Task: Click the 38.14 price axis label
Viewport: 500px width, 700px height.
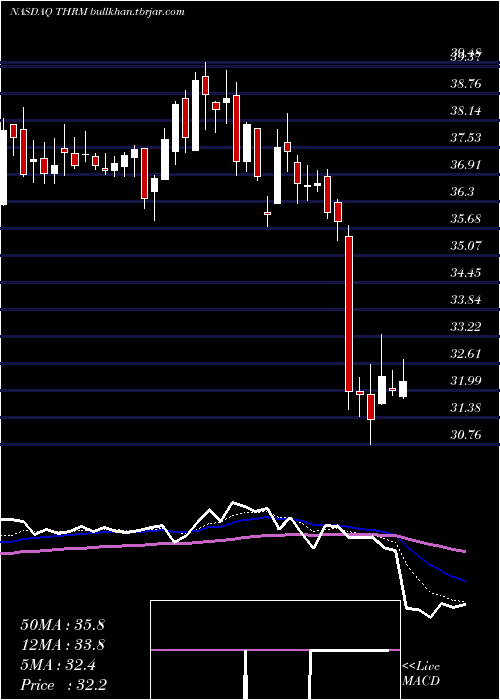Action: (466, 111)
